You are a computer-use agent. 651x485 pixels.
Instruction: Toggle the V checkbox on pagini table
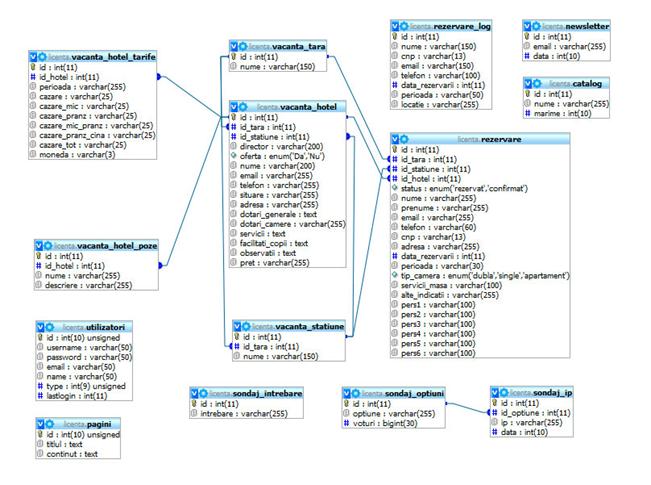pyautogui.click(x=39, y=424)
